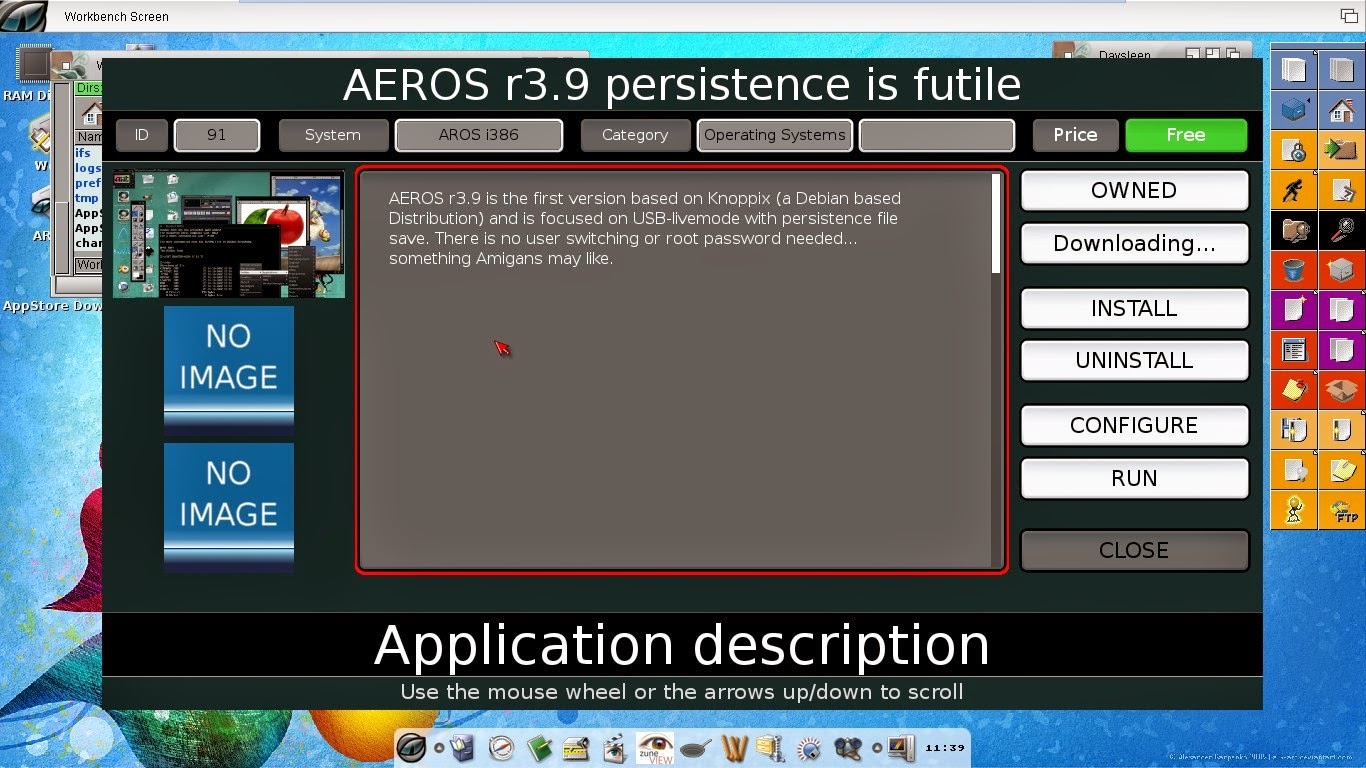Click the grey box with sparkle icon
1366x768 pixels.
click(x=1342, y=270)
